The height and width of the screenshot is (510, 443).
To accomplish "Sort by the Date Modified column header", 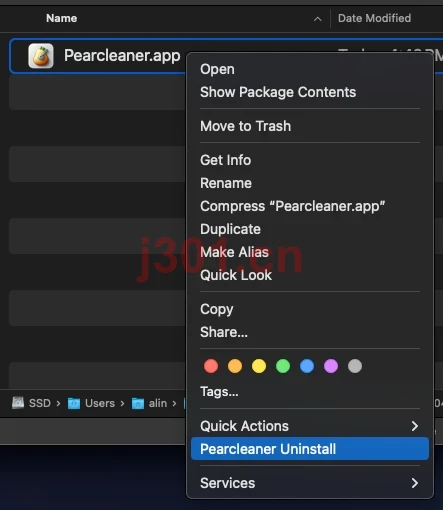I will (374, 18).
